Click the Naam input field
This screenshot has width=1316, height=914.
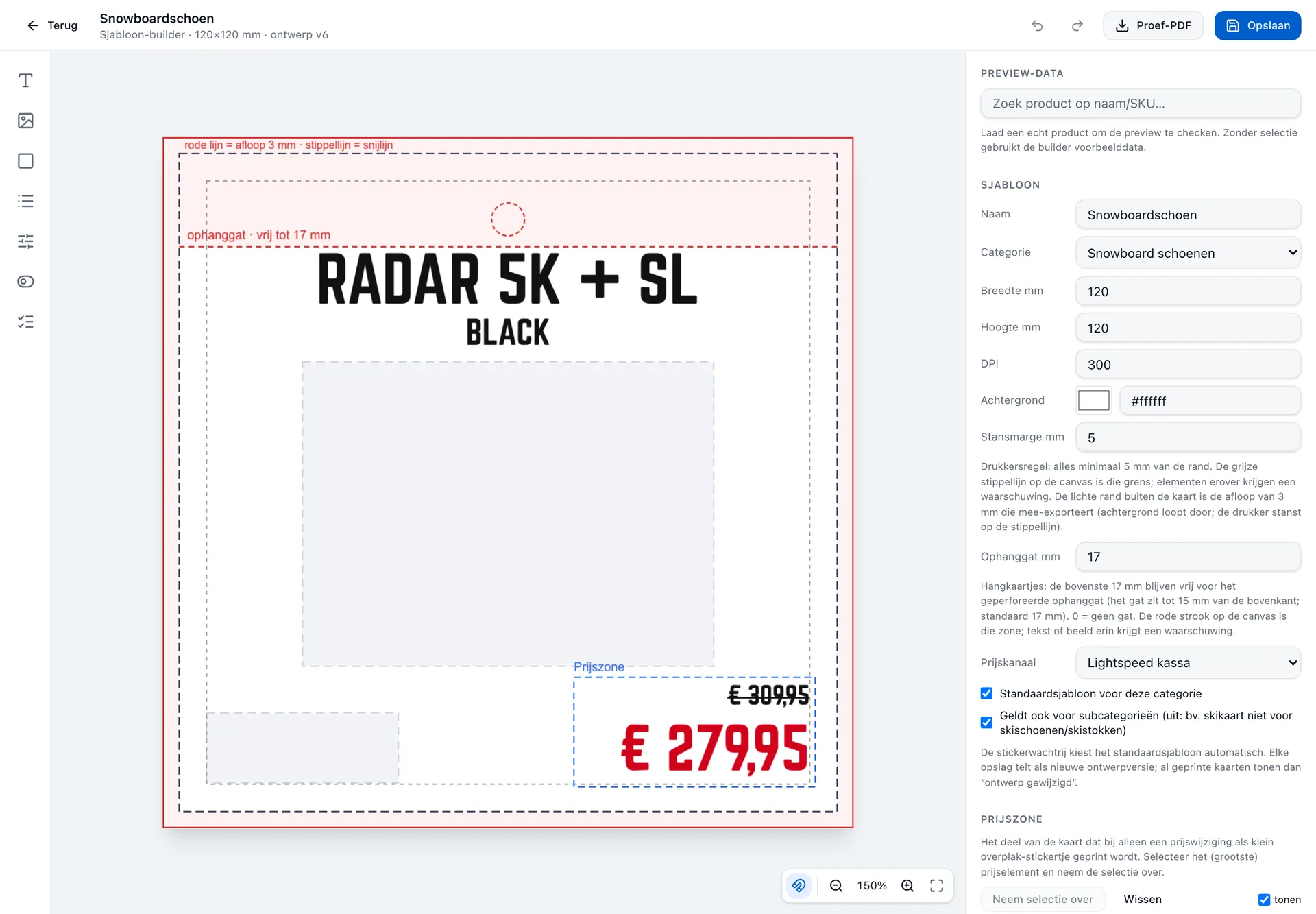click(1188, 215)
